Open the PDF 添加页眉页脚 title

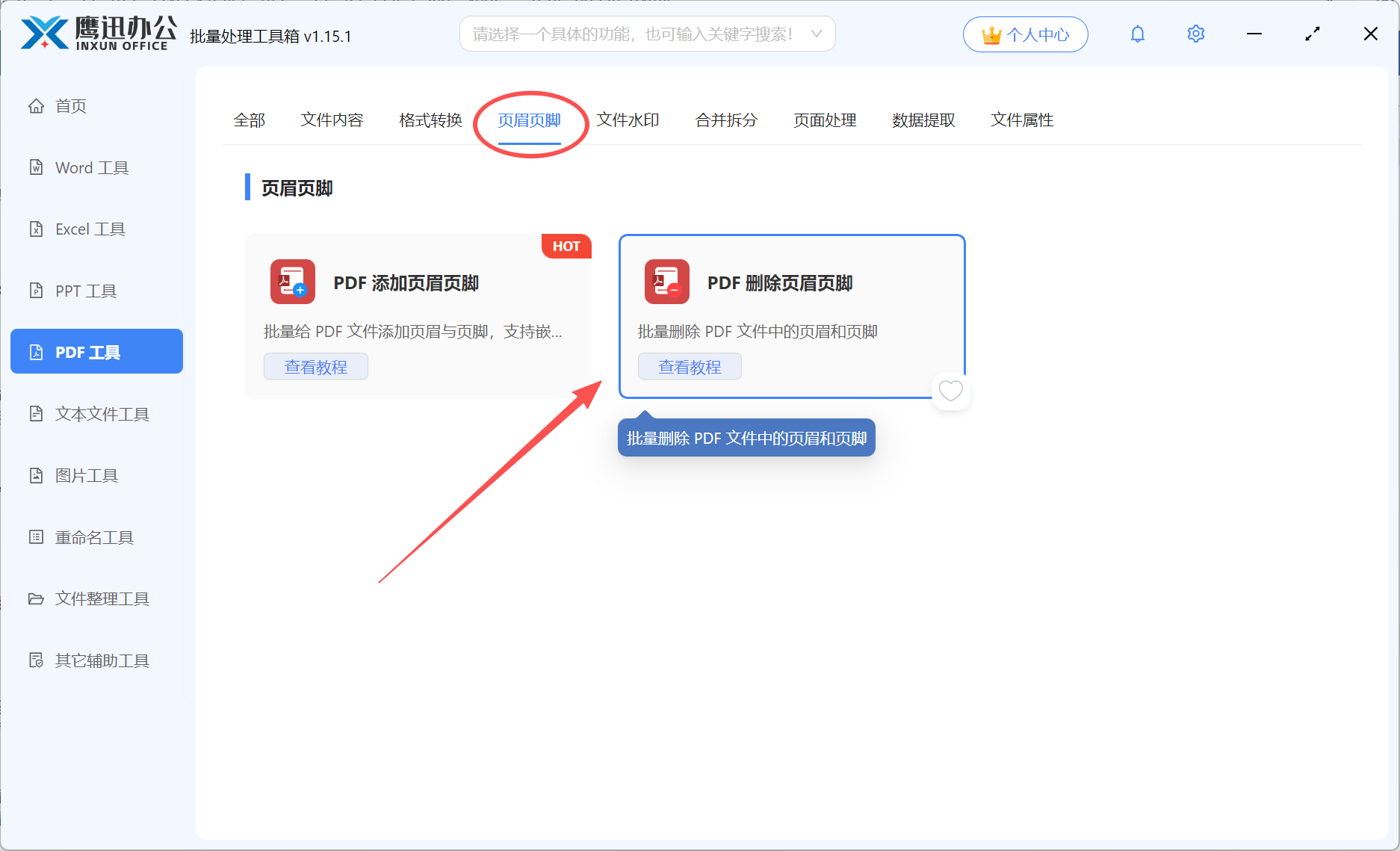pyautogui.click(x=406, y=283)
